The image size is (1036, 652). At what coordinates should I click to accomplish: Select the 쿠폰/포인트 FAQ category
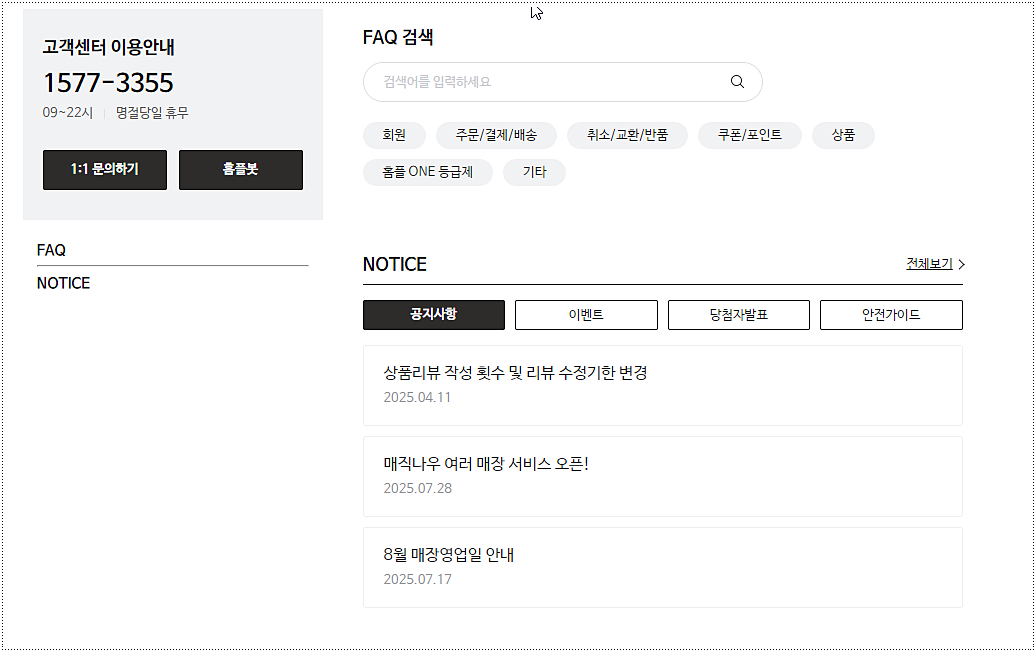point(749,135)
